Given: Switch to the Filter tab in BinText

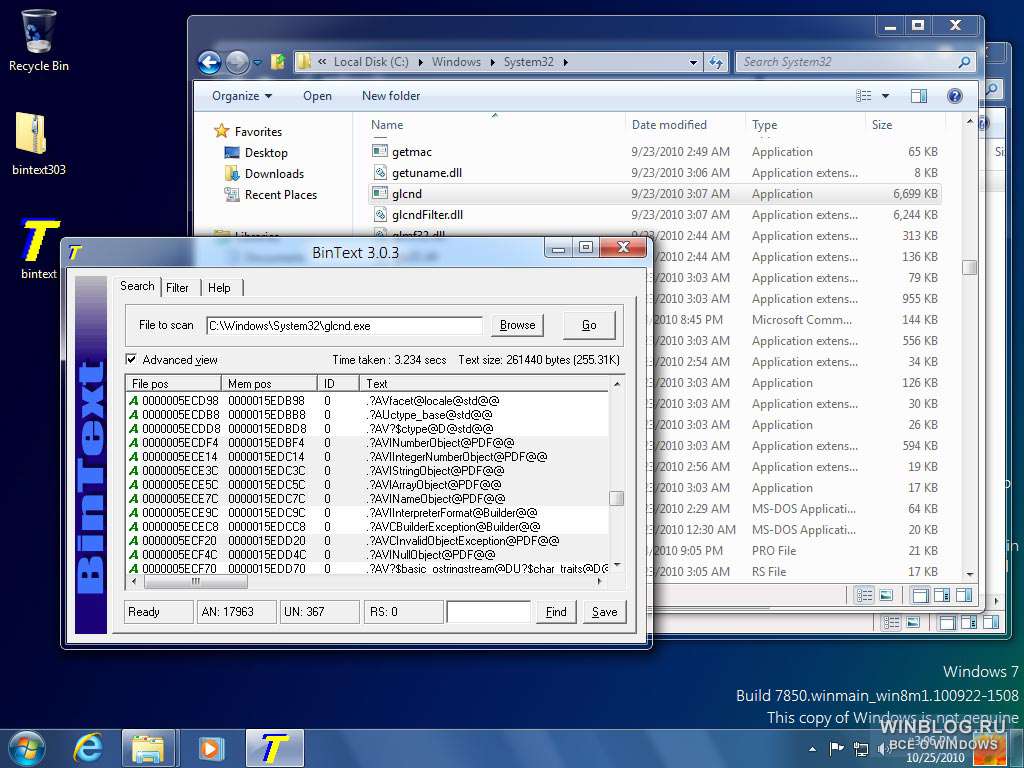Looking at the screenshot, I should (177, 287).
